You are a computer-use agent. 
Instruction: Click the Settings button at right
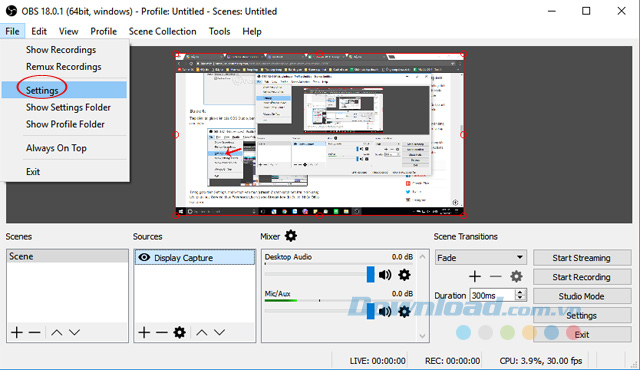pos(582,315)
